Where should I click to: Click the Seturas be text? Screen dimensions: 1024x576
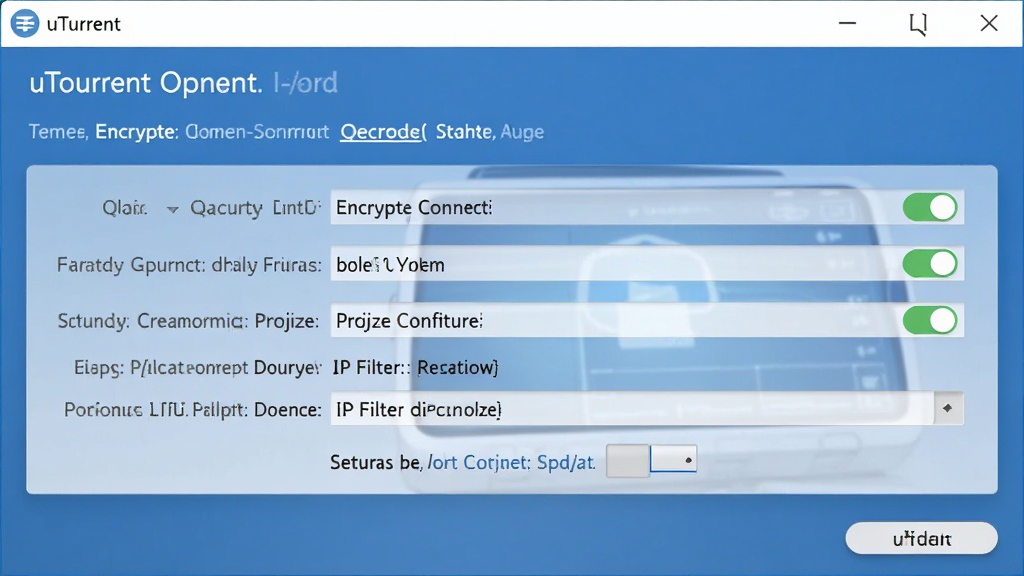click(x=376, y=462)
